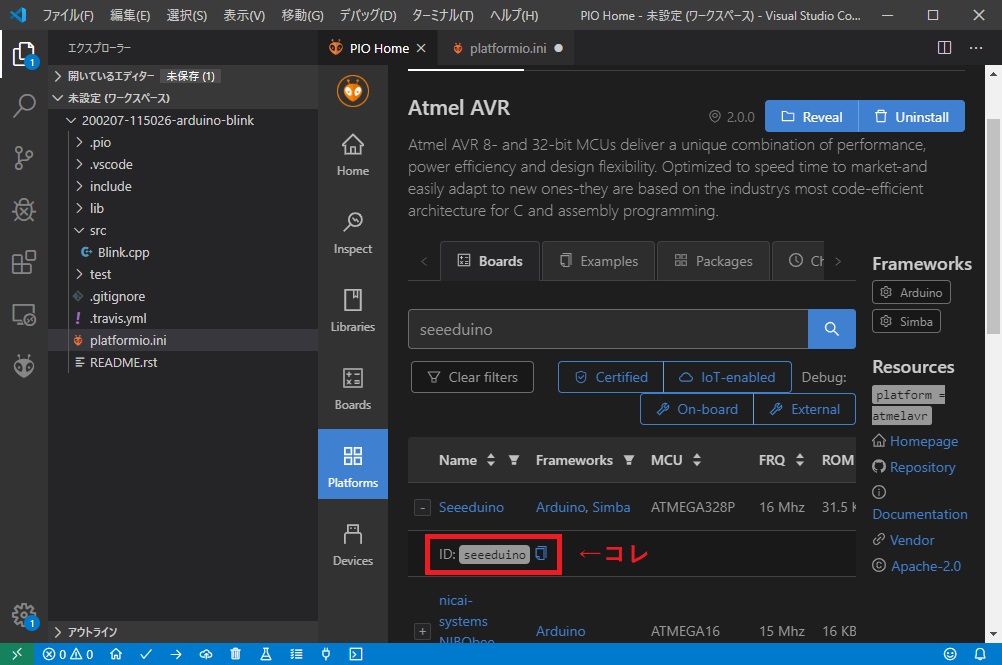Click the Build checkmark in status bar

146,654
